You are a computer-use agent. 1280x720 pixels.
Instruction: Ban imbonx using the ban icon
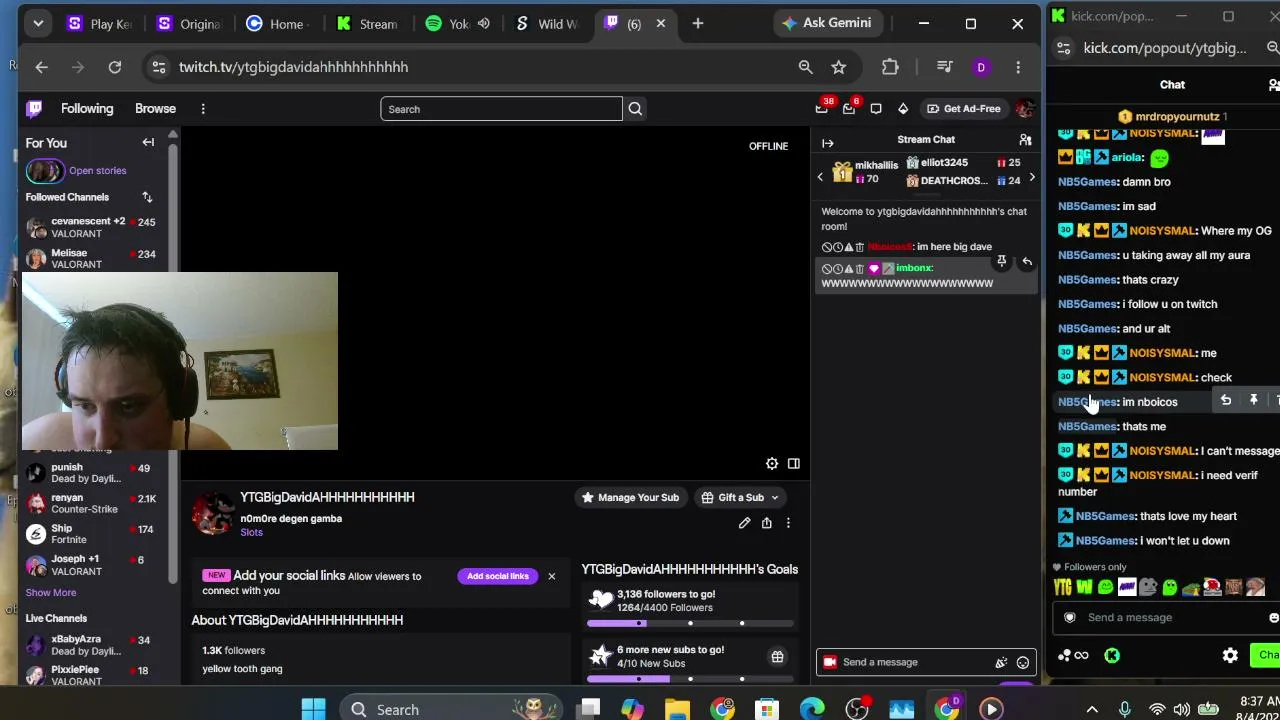click(827, 269)
